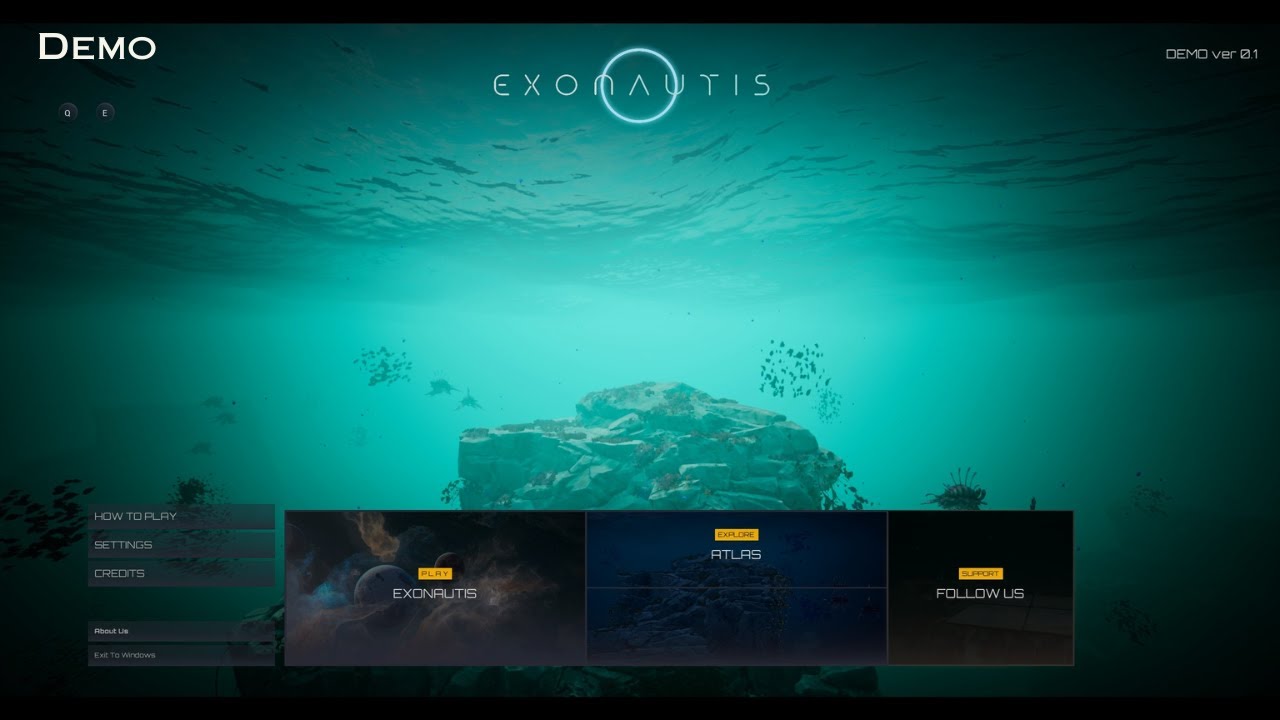Click the E key hint icon

[105, 112]
